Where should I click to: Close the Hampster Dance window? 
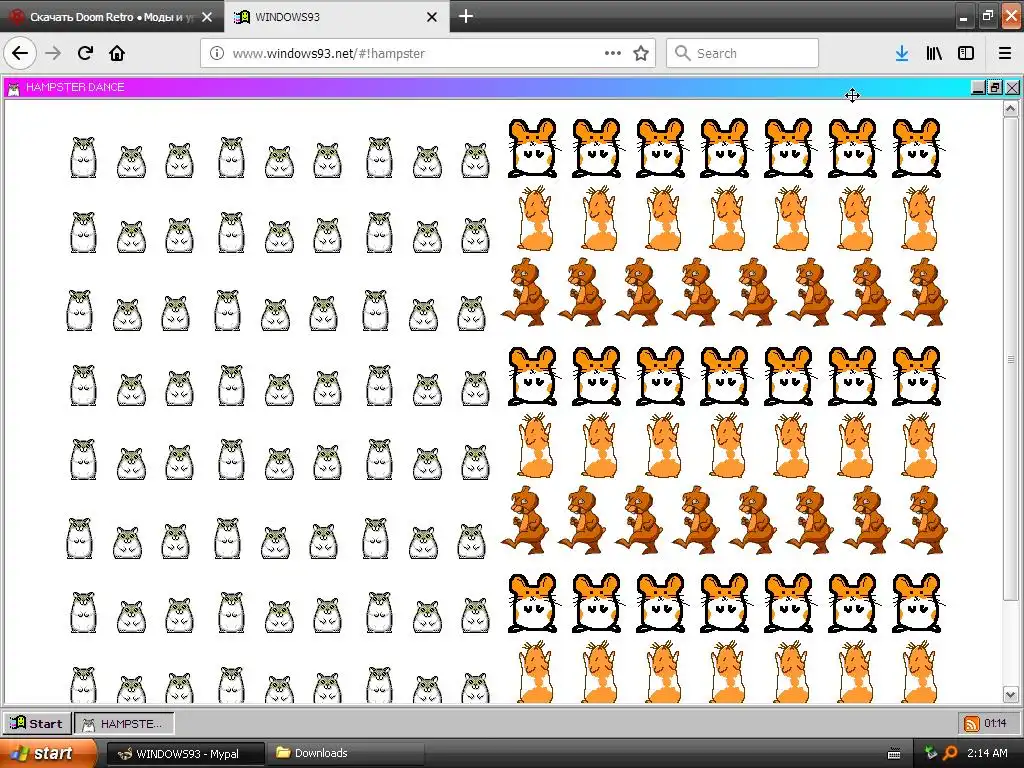tap(1012, 88)
